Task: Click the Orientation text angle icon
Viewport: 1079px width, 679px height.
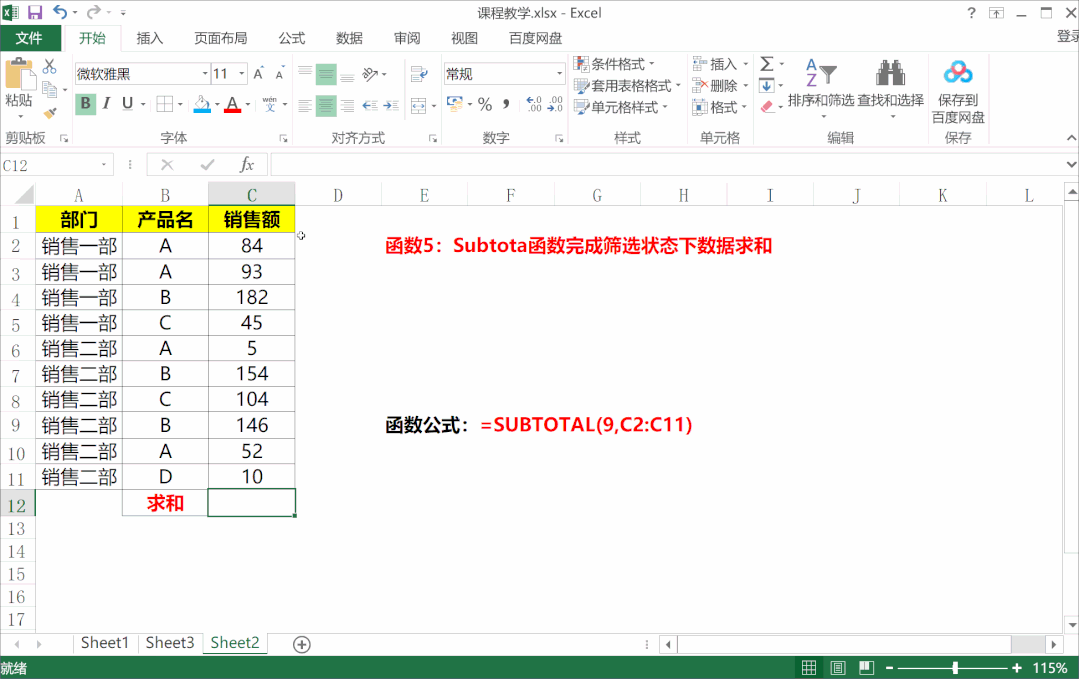Action: pyautogui.click(x=371, y=74)
